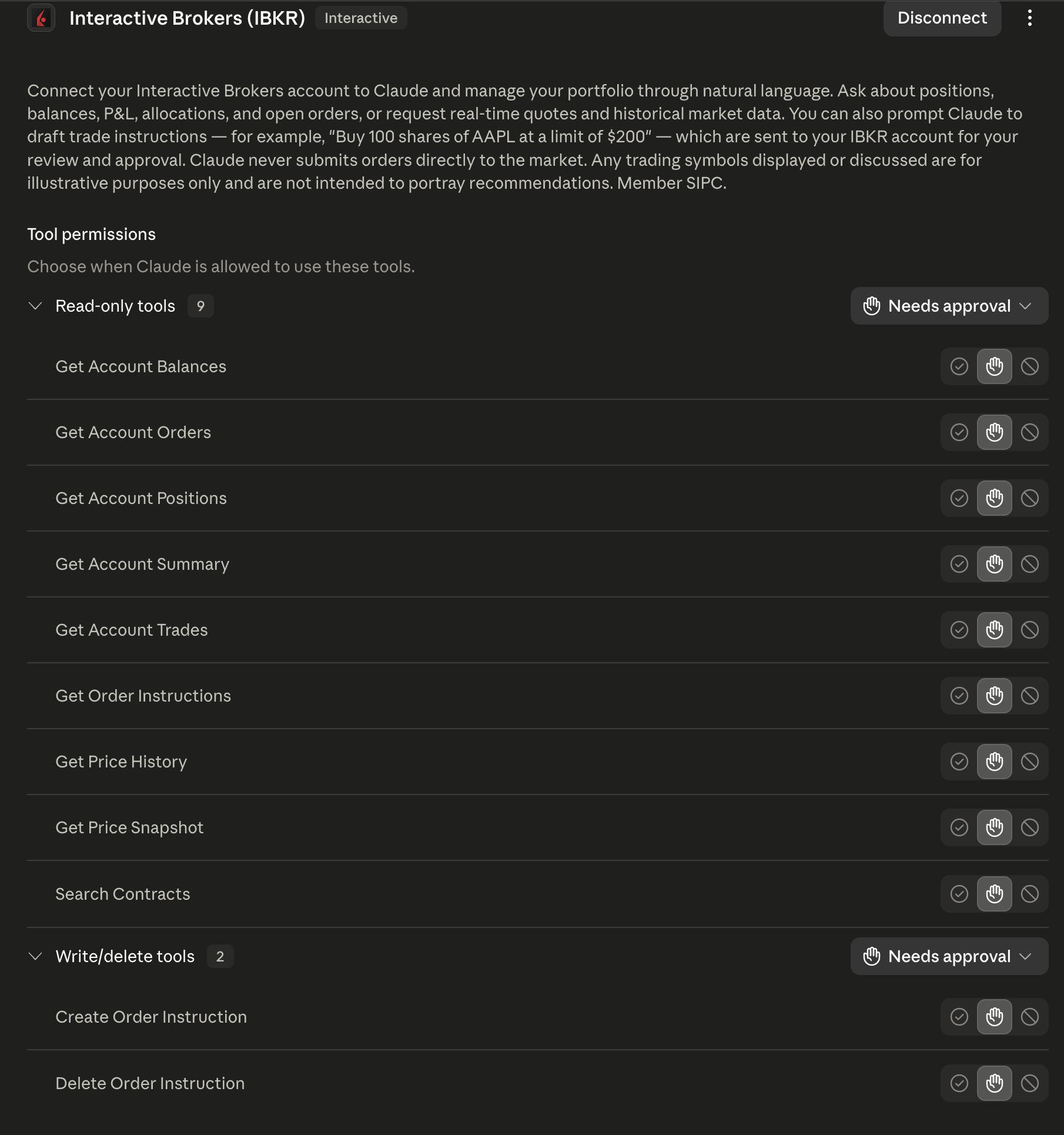Toggle Create Order Instruction to always allow
This screenshot has height=1135, width=1064.
(959, 1017)
